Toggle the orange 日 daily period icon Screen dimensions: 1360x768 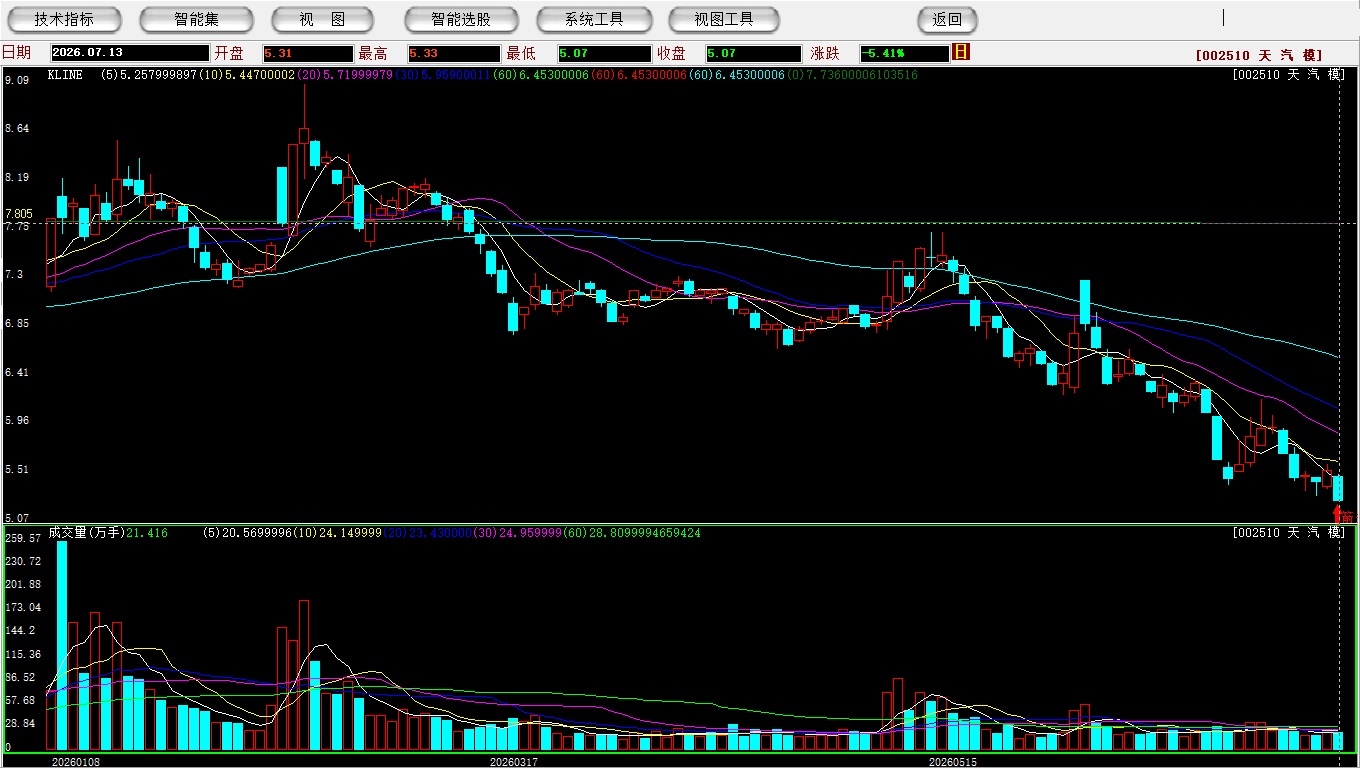click(x=961, y=52)
